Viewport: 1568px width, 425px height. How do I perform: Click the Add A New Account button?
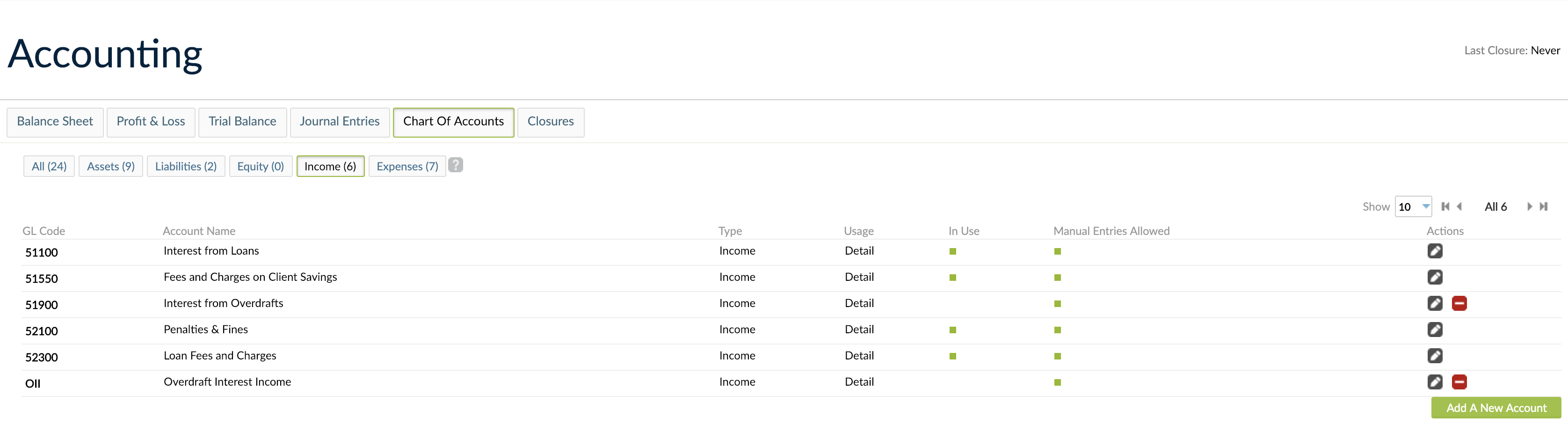(1495, 408)
